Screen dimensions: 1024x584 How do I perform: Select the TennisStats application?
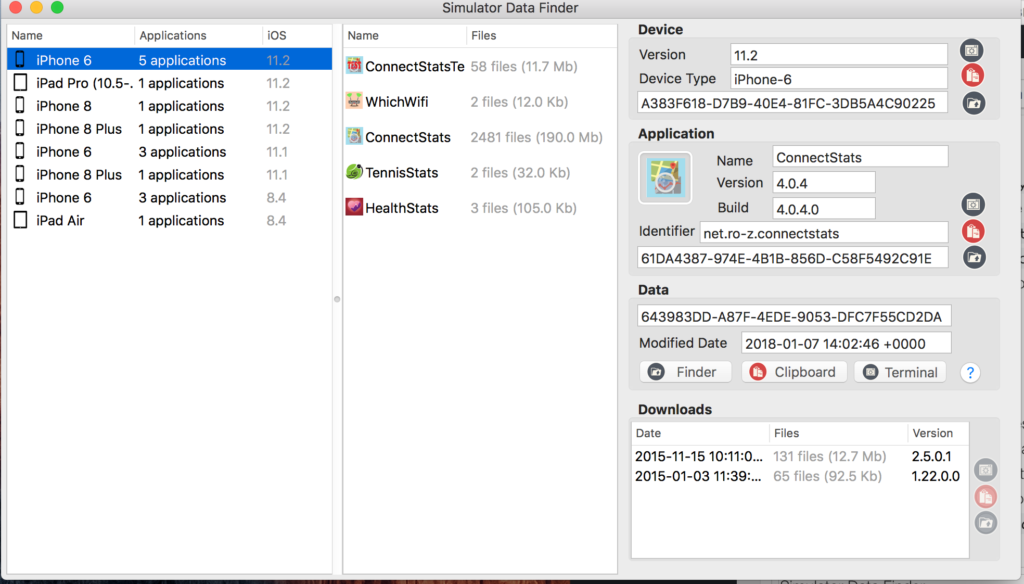[401, 173]
